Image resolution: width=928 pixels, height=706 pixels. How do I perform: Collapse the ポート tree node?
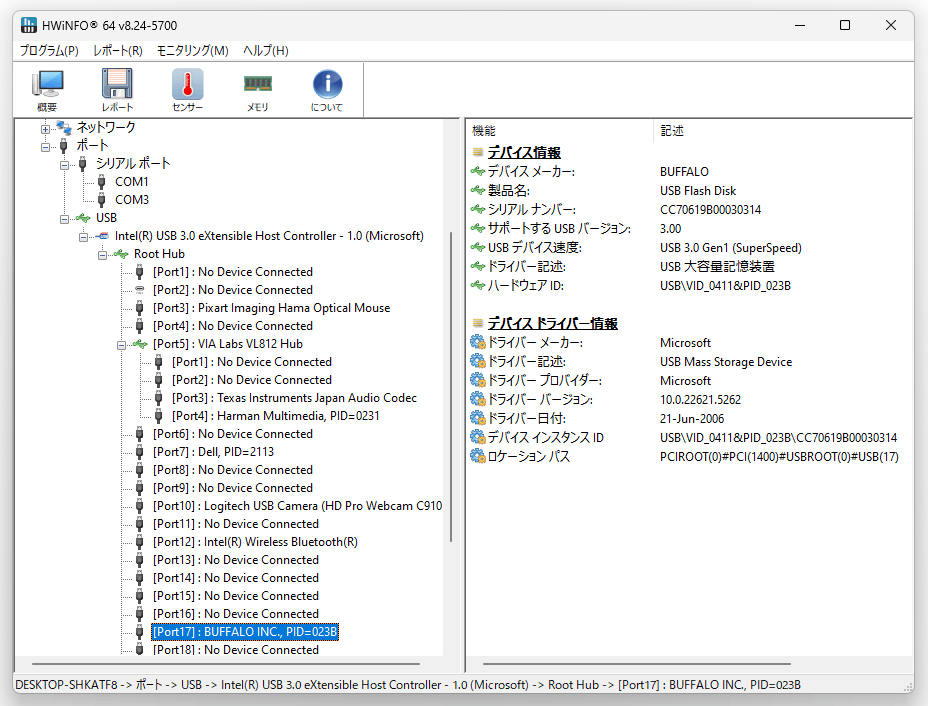(46, 146)
